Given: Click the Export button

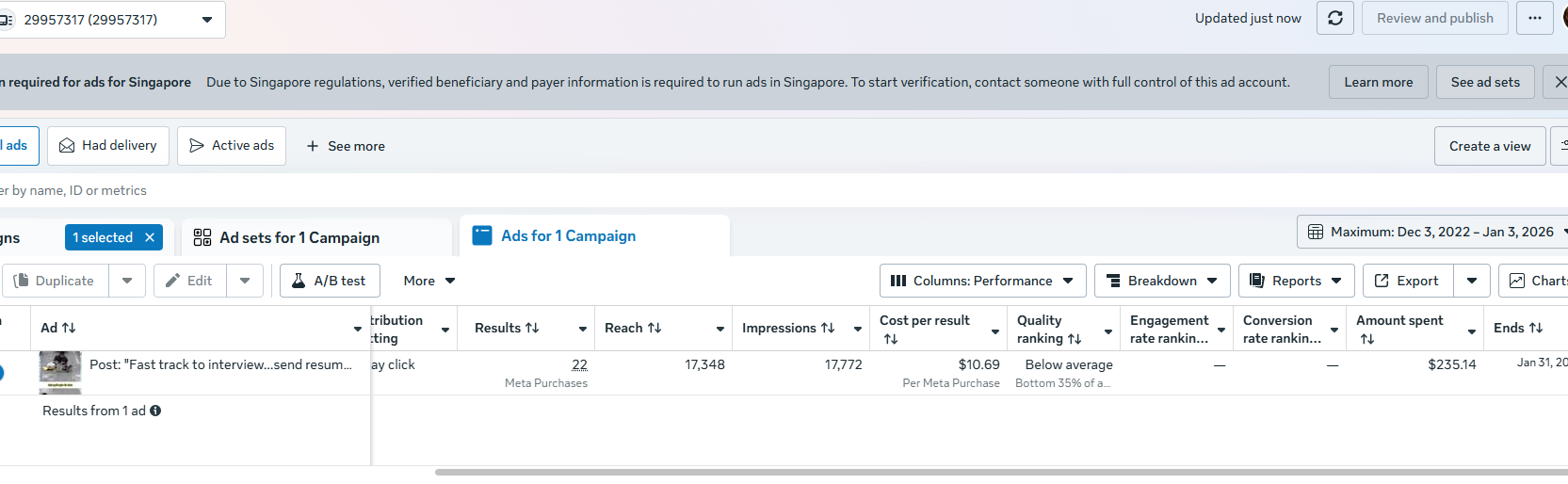Looking at the screenshot, I should [1407, 281].
